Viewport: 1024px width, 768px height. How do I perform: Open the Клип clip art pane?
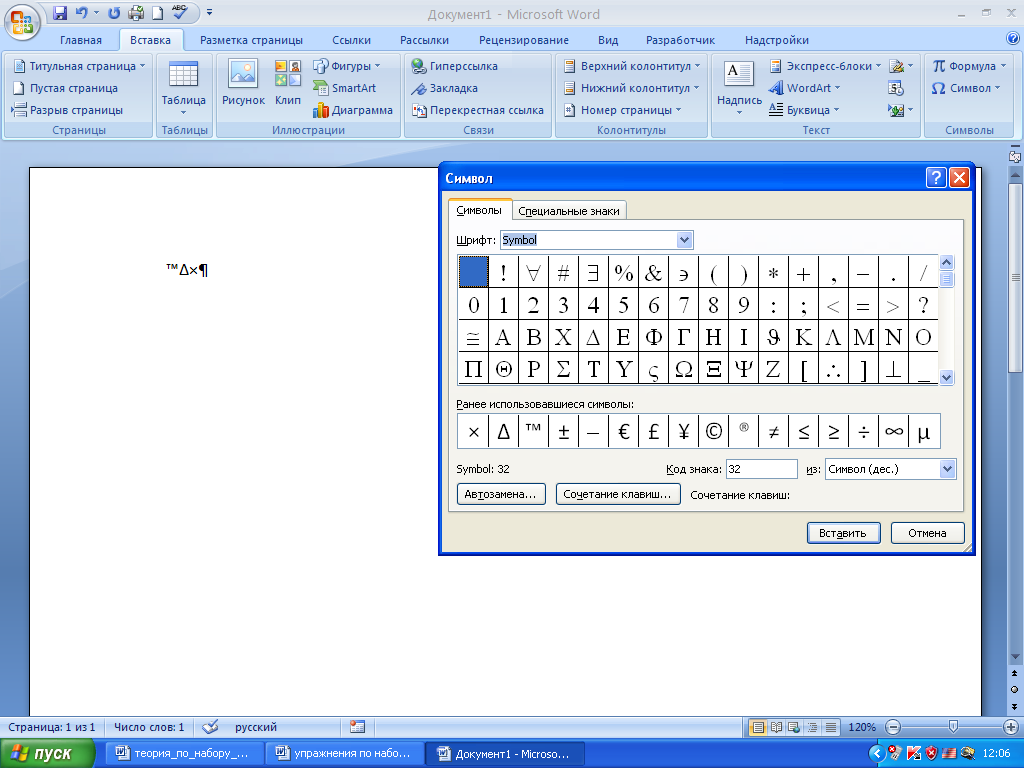288,82
